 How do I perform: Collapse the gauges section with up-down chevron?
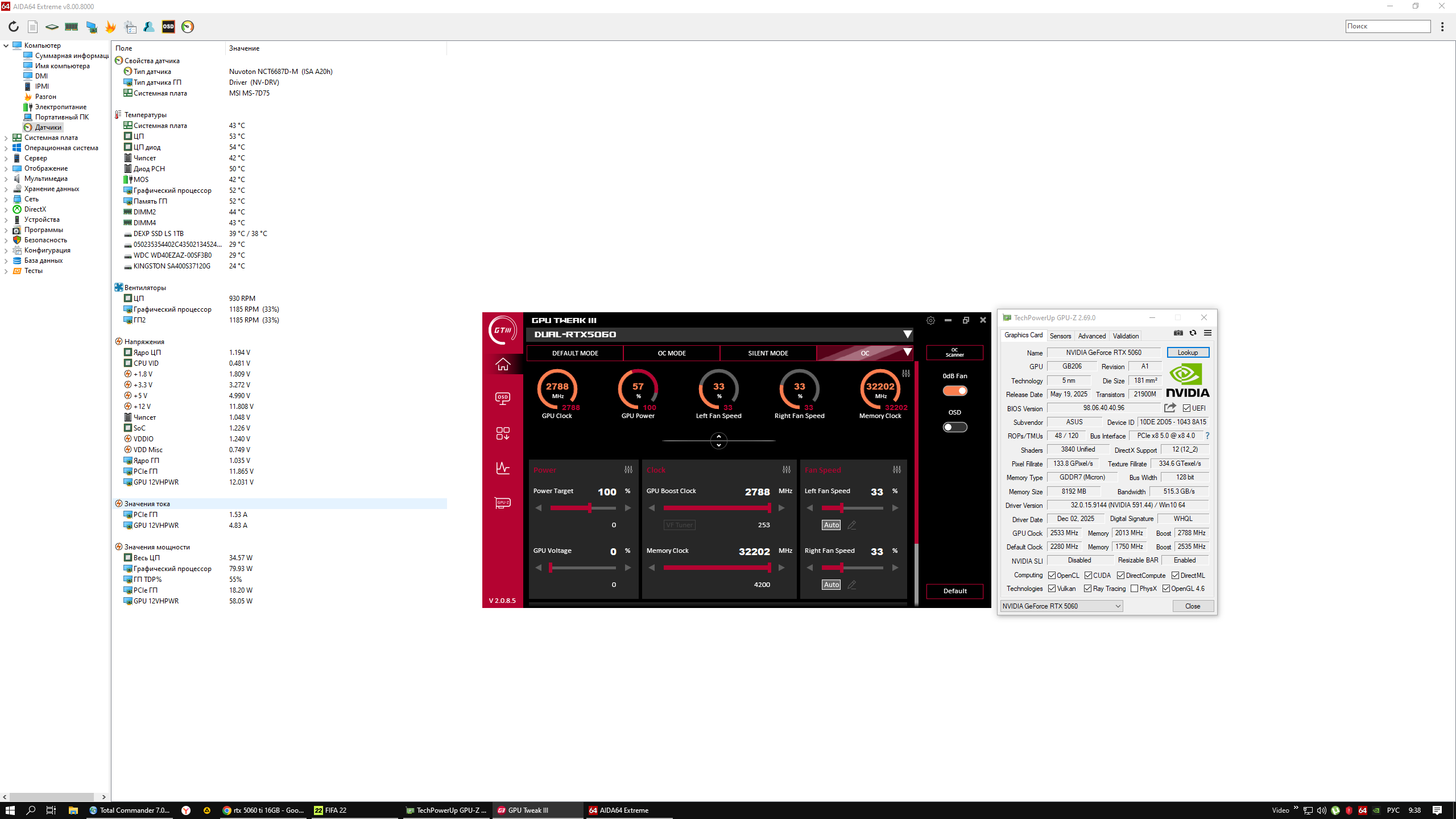point(719,441)
